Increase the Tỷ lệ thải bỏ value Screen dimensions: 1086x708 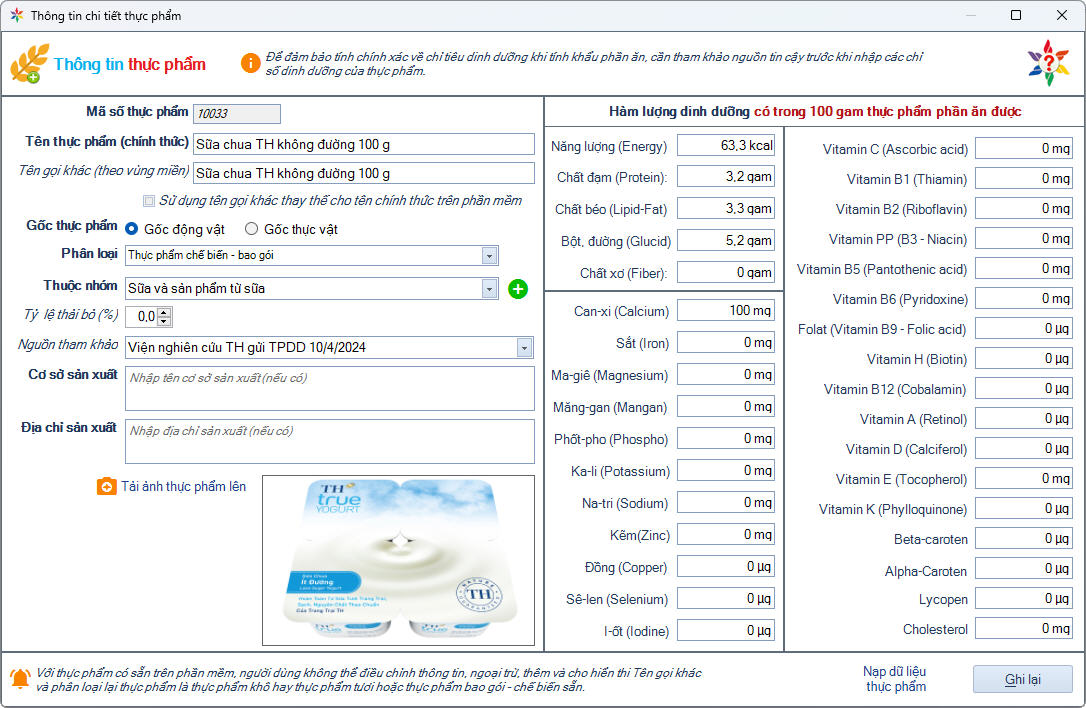point(165,312)
